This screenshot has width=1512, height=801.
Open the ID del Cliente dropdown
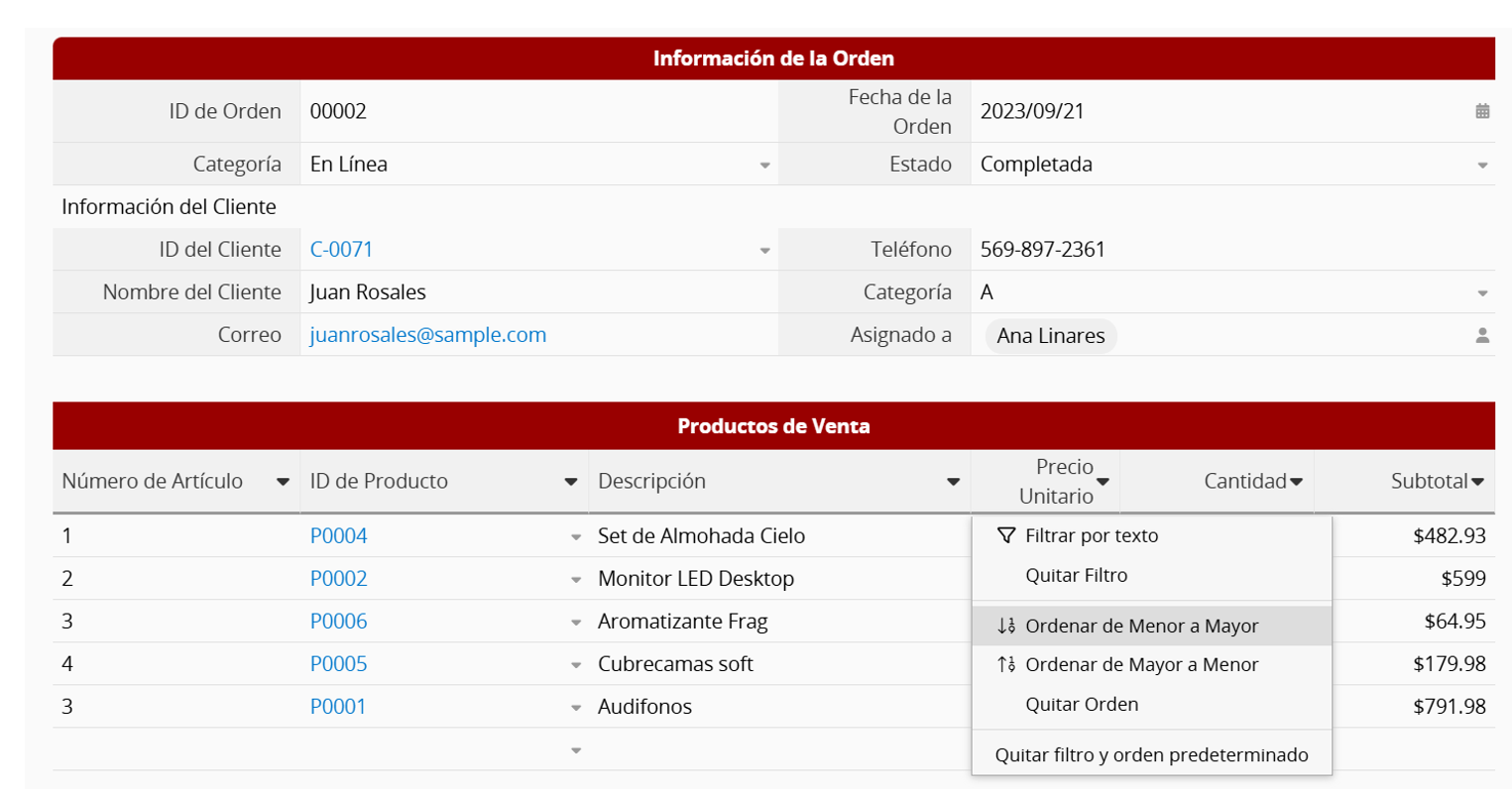764,251
